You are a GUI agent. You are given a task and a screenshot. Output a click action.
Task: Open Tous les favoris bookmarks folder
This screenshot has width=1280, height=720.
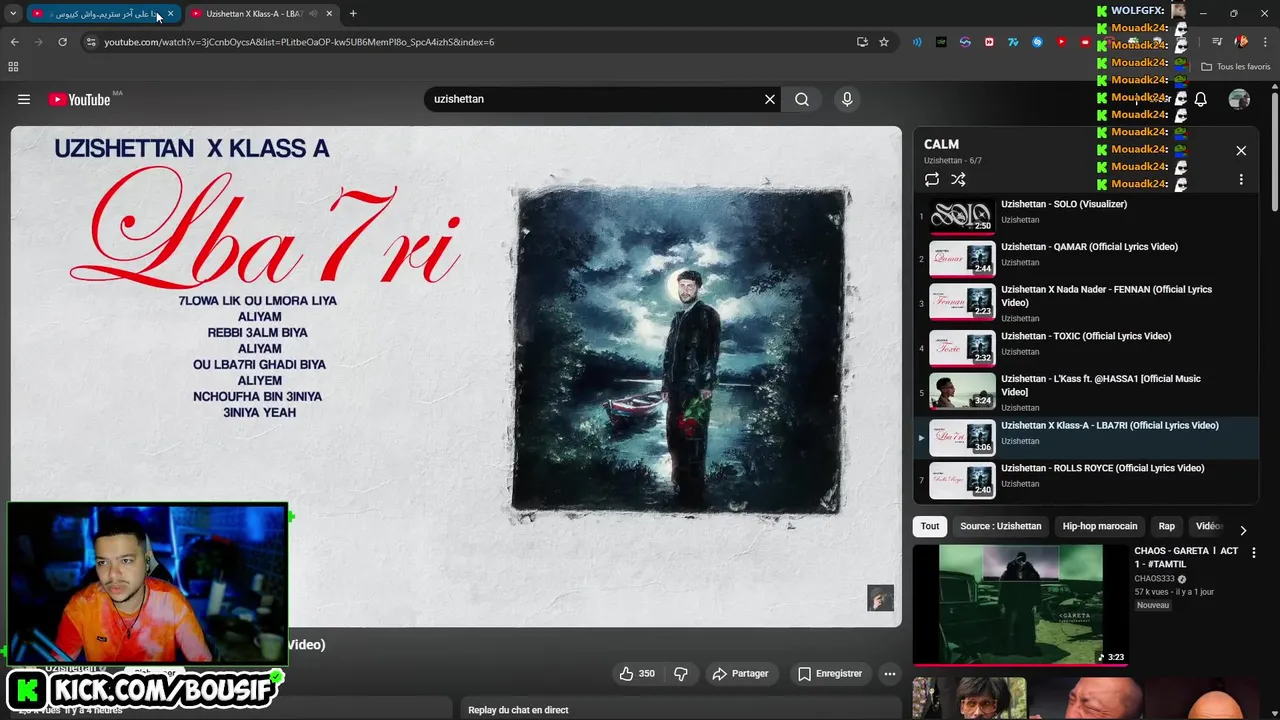pyautogui.click(x=1236, y=67)
